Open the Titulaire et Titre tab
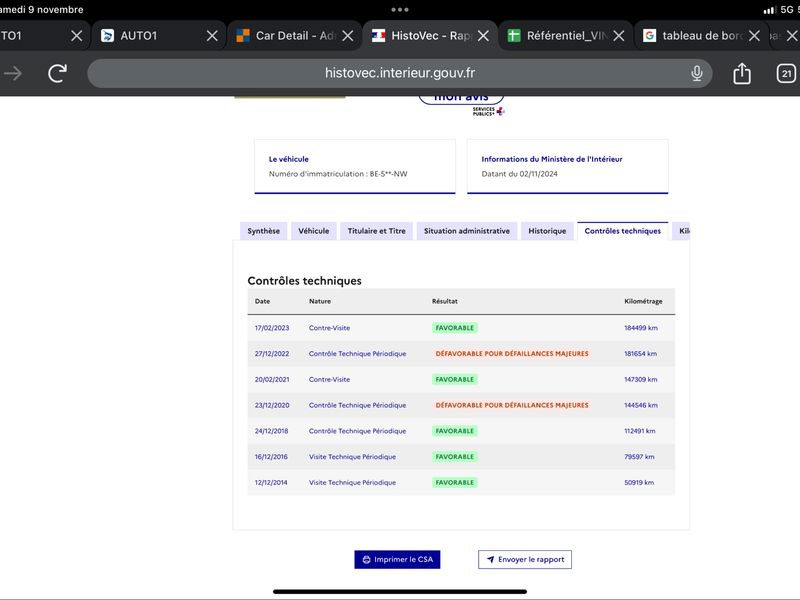The height and width of the screenshot is (600, 800). click(x=377, y=231)
